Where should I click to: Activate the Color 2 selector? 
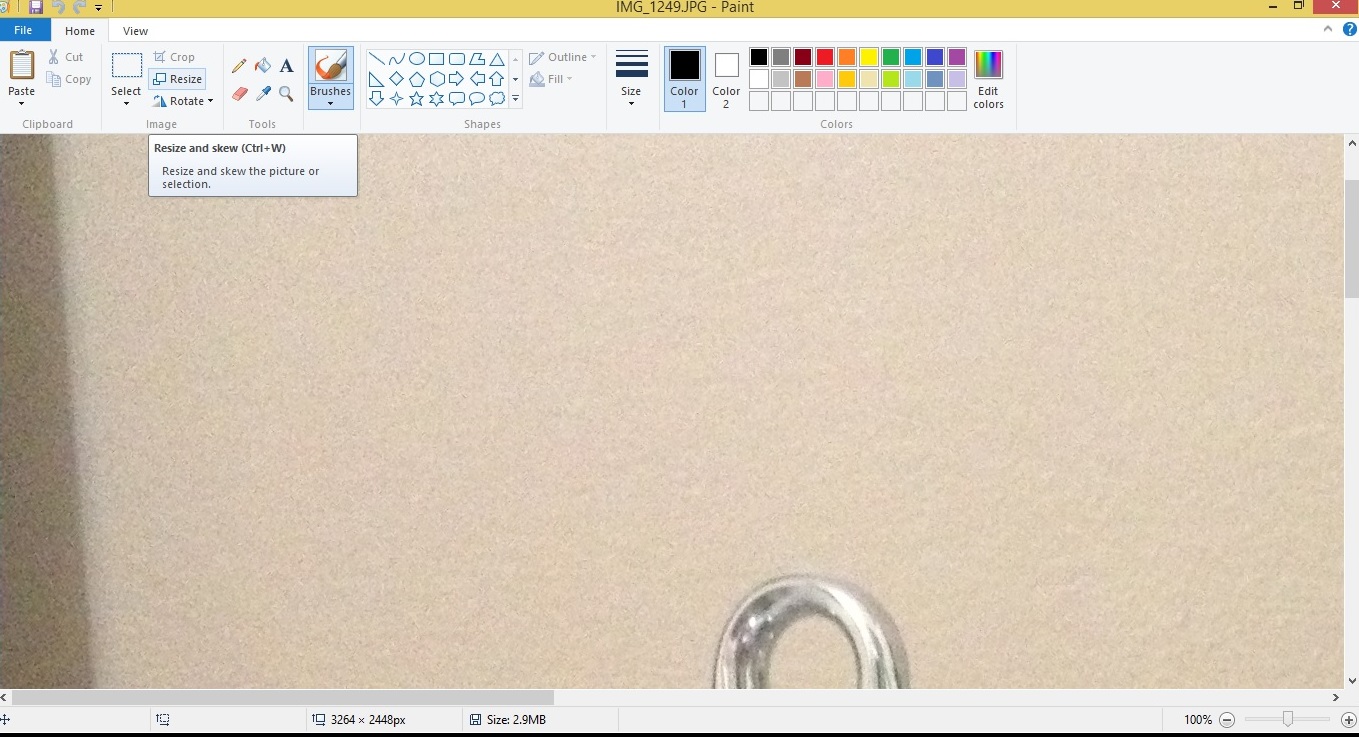pos(727,78)
